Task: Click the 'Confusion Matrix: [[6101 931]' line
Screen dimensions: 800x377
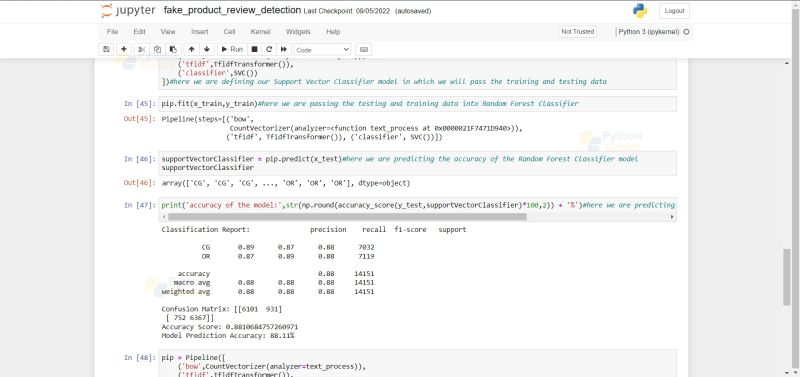Action: point(221,309)
